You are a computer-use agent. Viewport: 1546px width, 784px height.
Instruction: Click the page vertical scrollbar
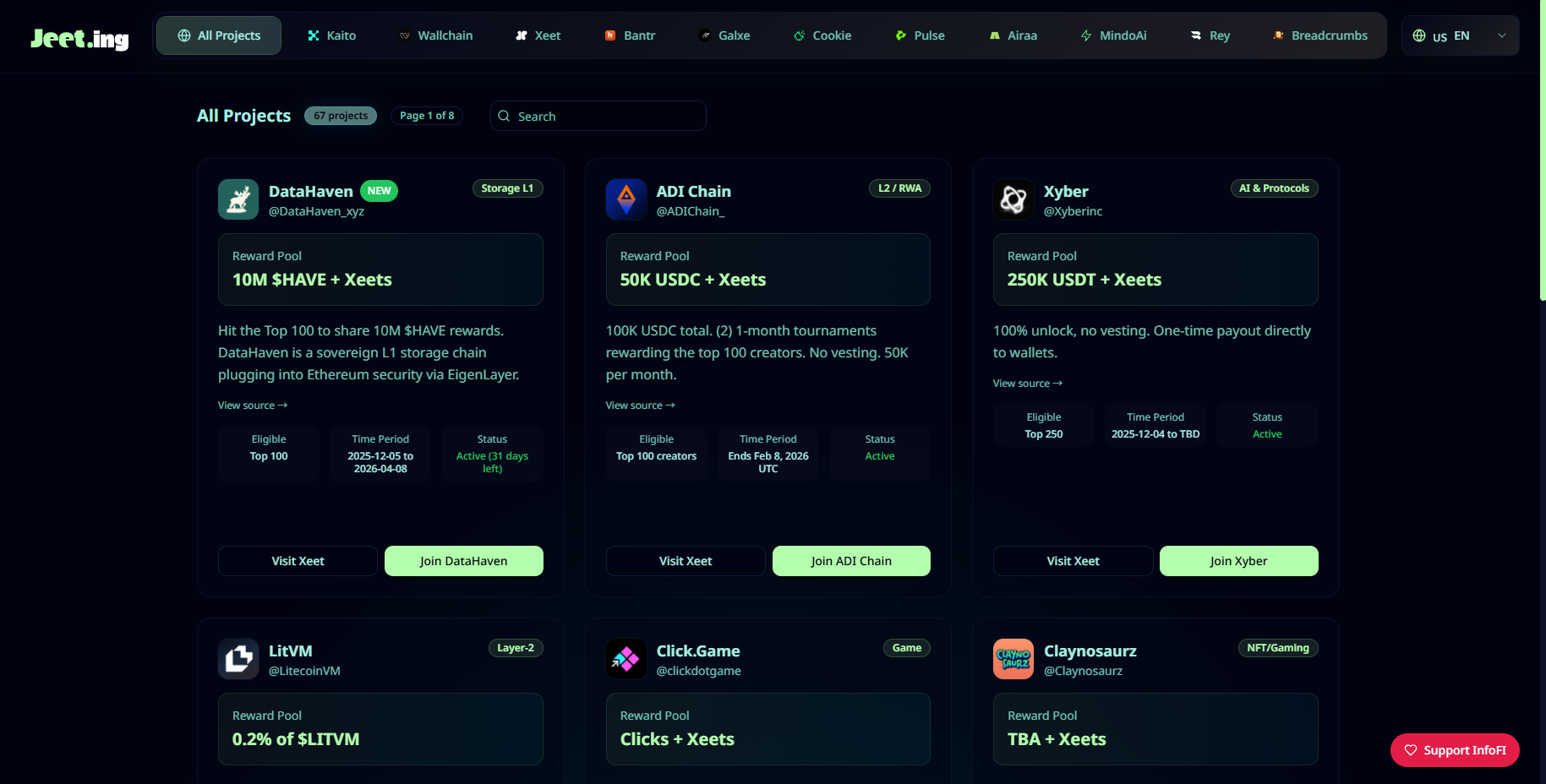tap(1543, 150)
